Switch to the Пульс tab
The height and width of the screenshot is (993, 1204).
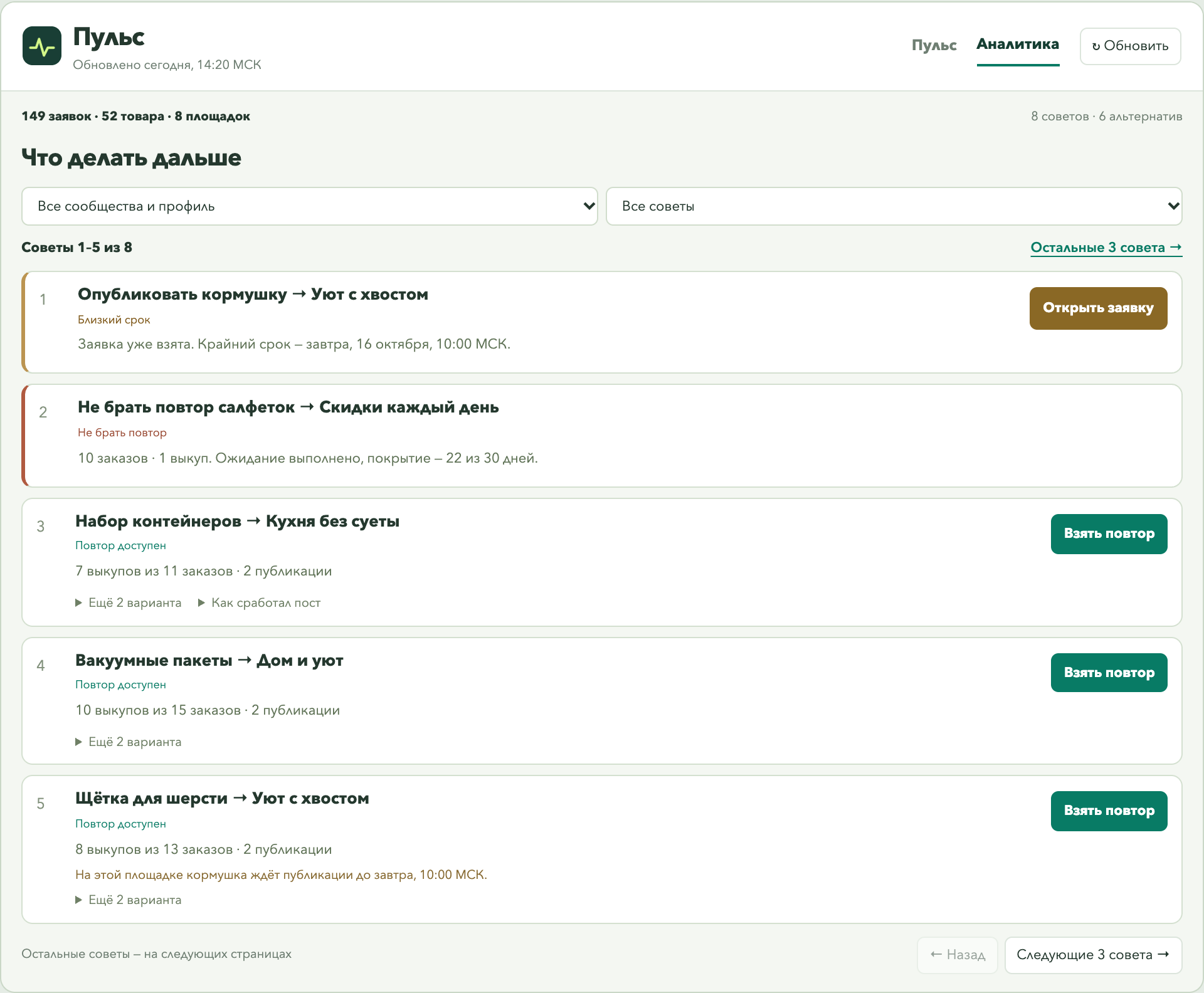coord(934,45)
